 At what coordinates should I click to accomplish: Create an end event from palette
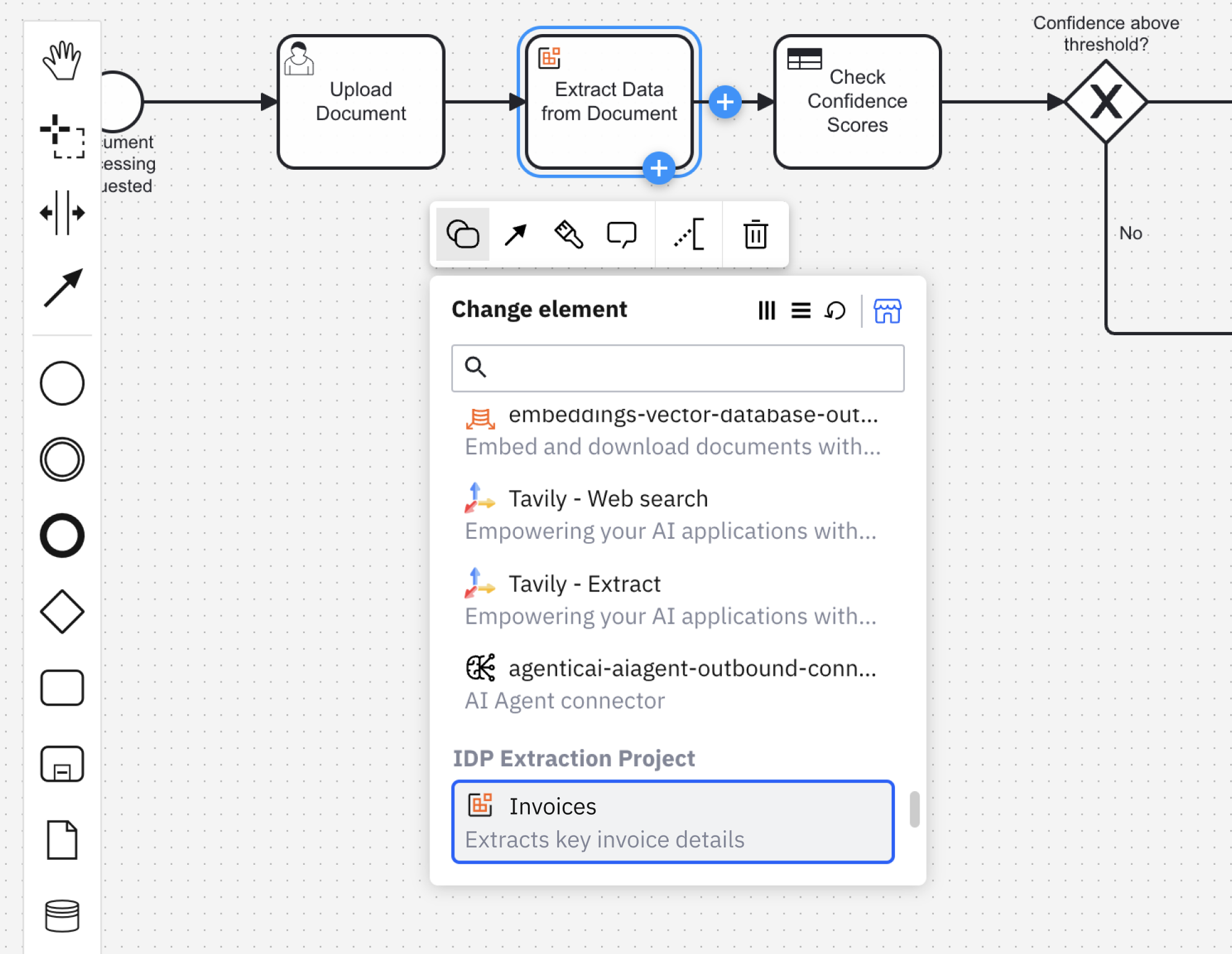[62, 536]
